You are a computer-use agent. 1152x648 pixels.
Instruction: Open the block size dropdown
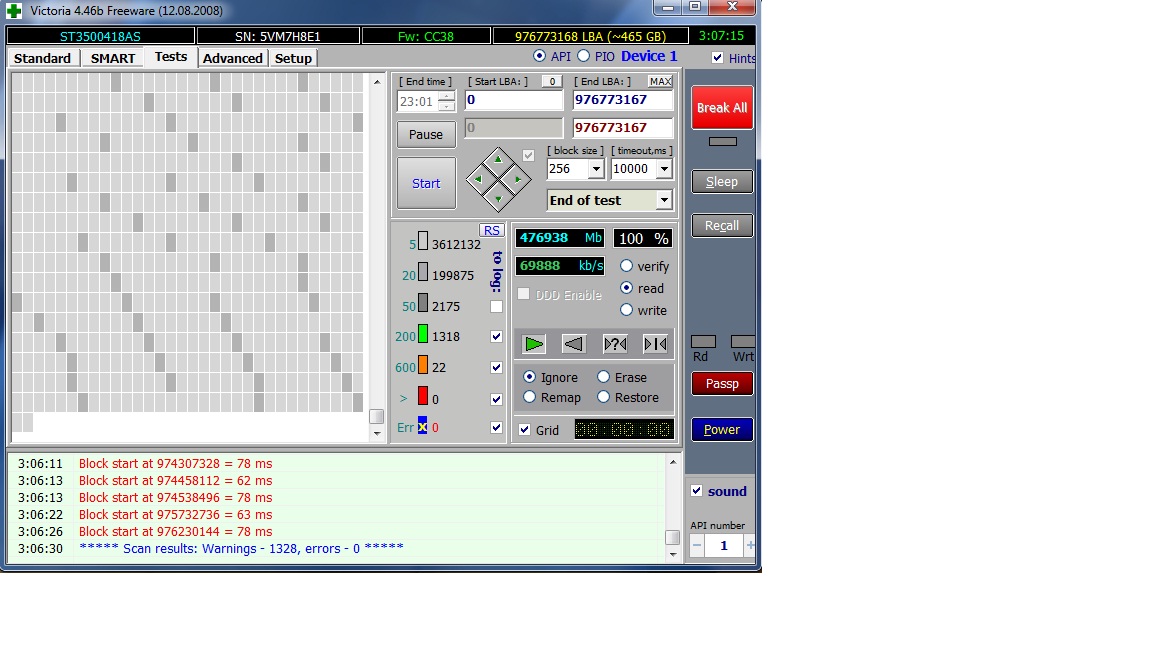click(x=595, y=169)
